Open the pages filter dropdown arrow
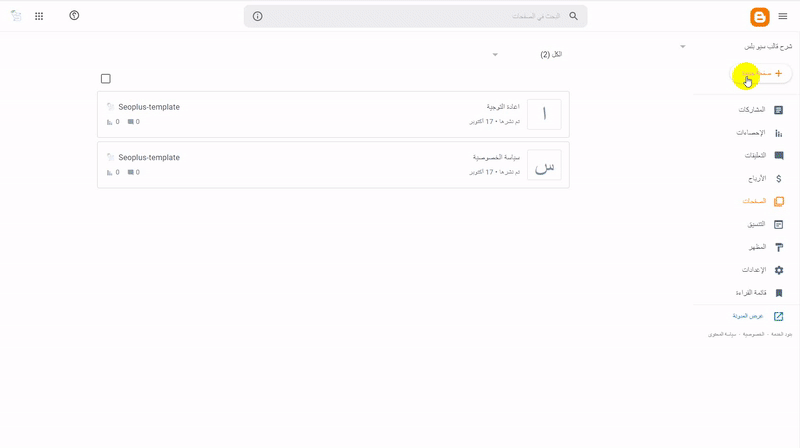800x448 pixels. pos(495,54)
